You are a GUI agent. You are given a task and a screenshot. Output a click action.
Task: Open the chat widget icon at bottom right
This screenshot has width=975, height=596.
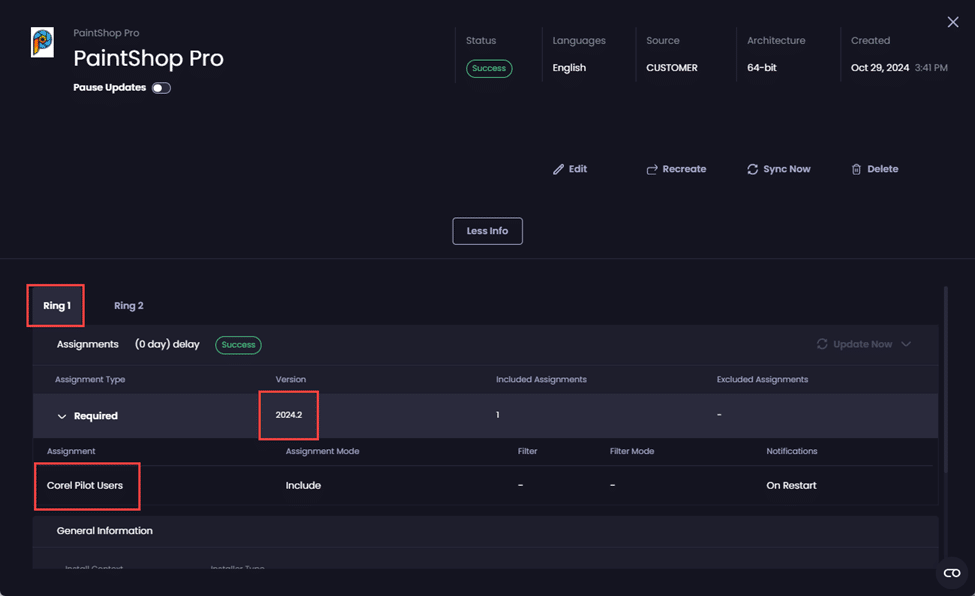(x=951, y=572)
